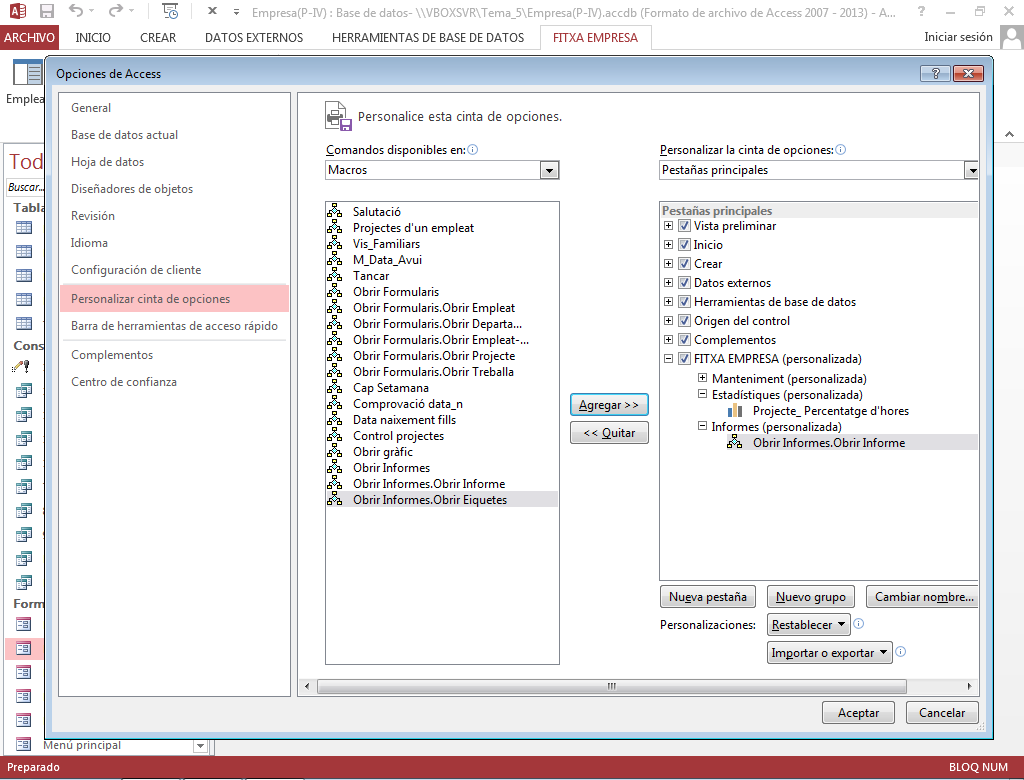The image size is (1024, 780).
Task: Select the Salutació macro icon
Action: point(334,211)
